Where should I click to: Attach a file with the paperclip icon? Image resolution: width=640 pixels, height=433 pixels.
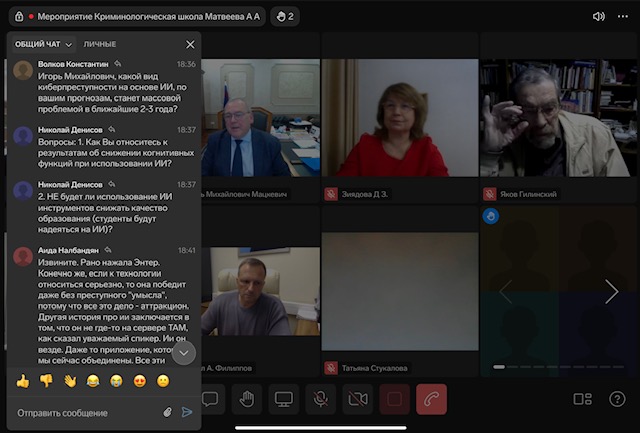coord(167,411)
